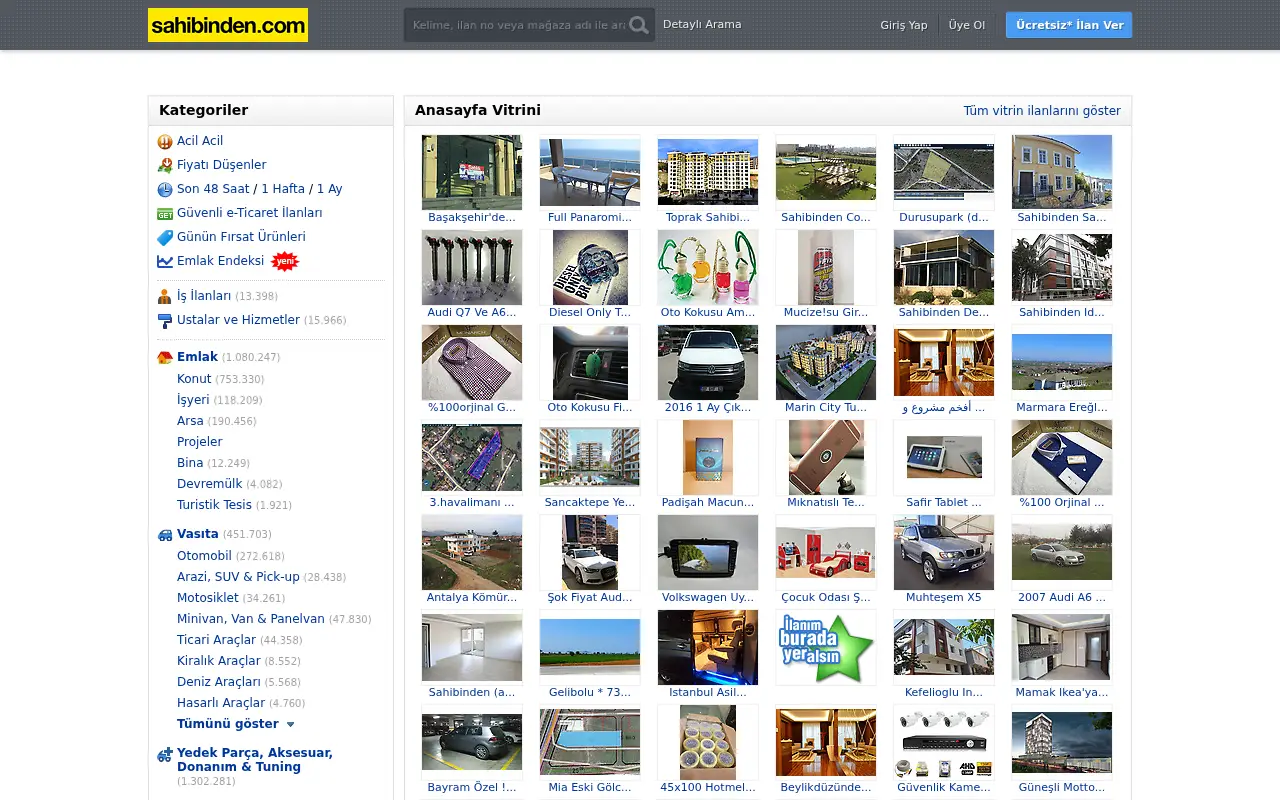Click the İş İlanları person icon

165,296
